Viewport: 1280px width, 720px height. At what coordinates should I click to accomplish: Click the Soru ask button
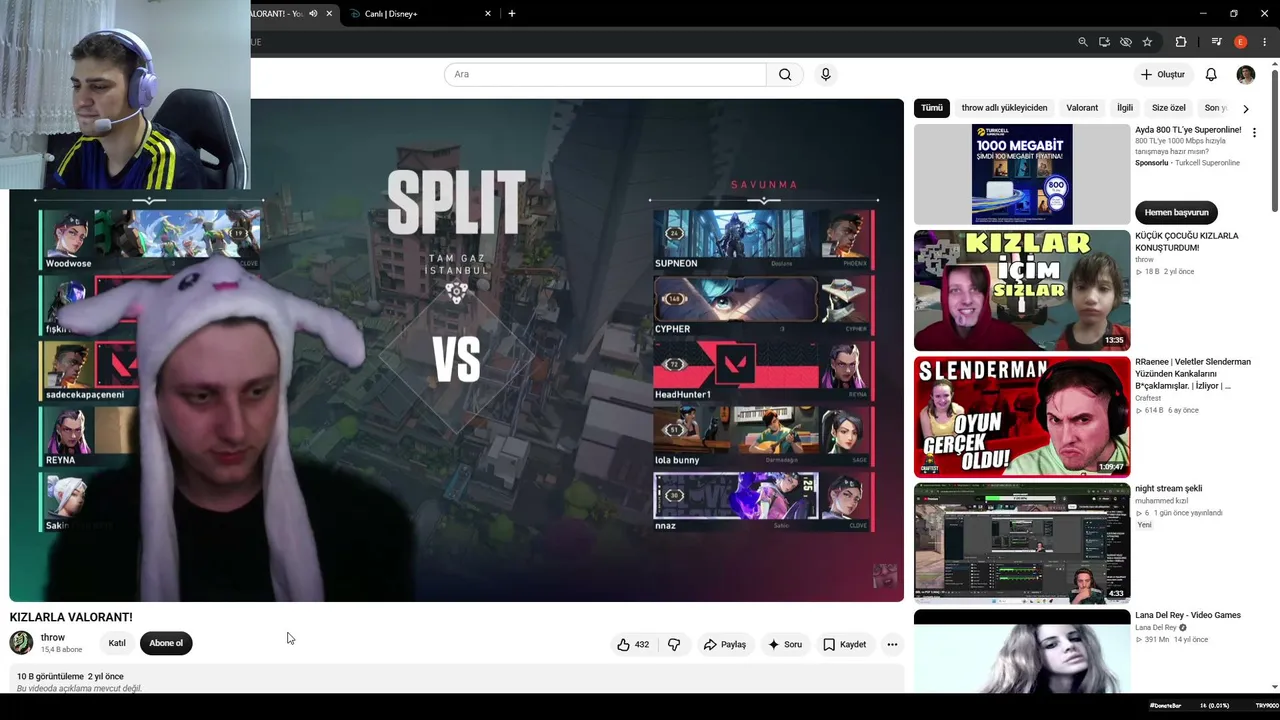click(x=785, y=645)
